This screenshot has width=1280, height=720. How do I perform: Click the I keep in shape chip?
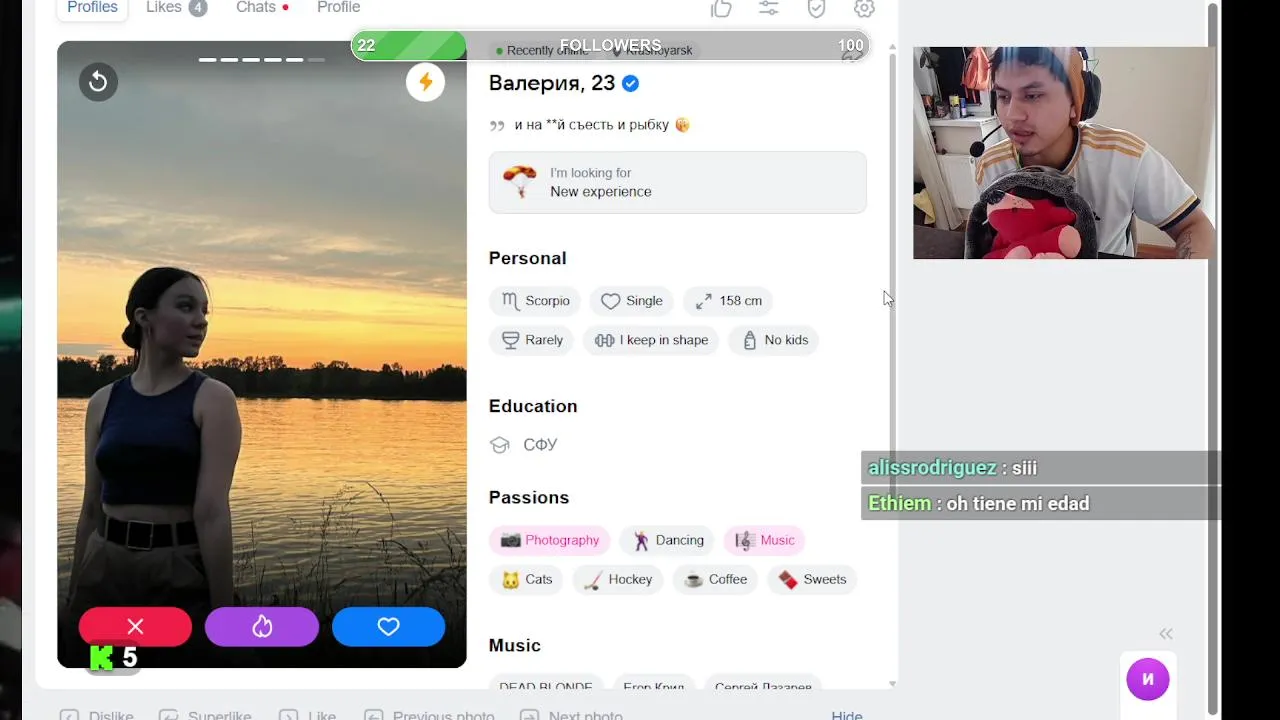pos(651,340)
